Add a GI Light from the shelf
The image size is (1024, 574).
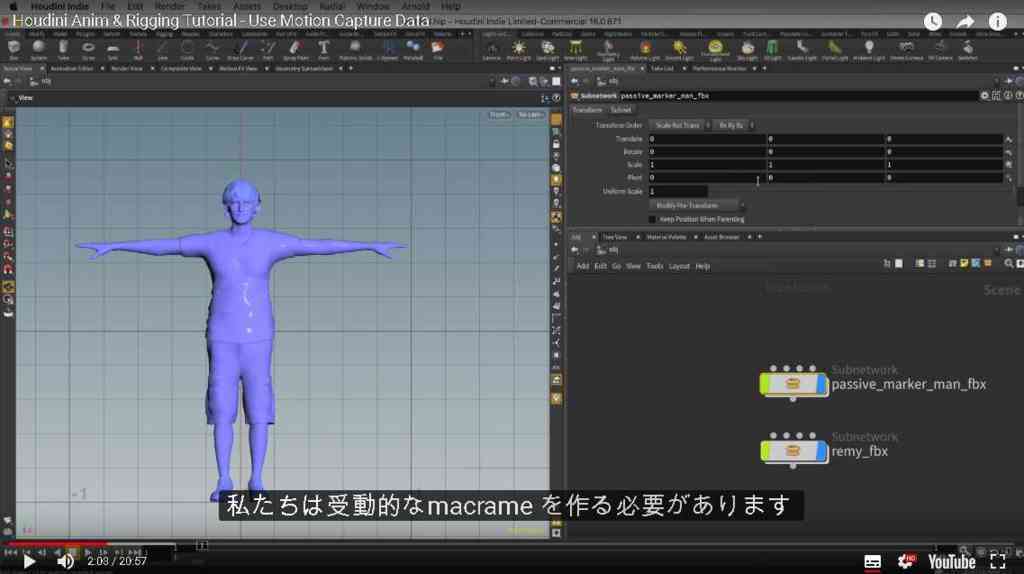pyautogui.click(x=773, y=50)
